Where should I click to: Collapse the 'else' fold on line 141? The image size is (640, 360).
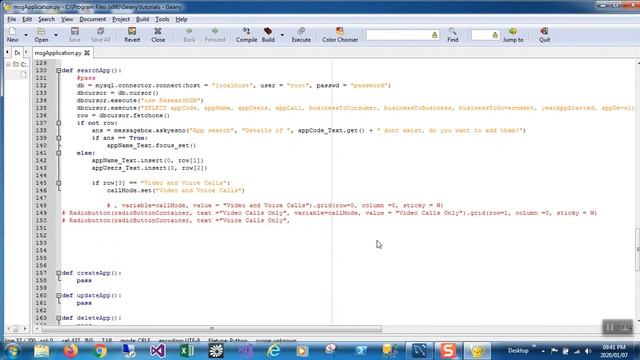(59, 153)
